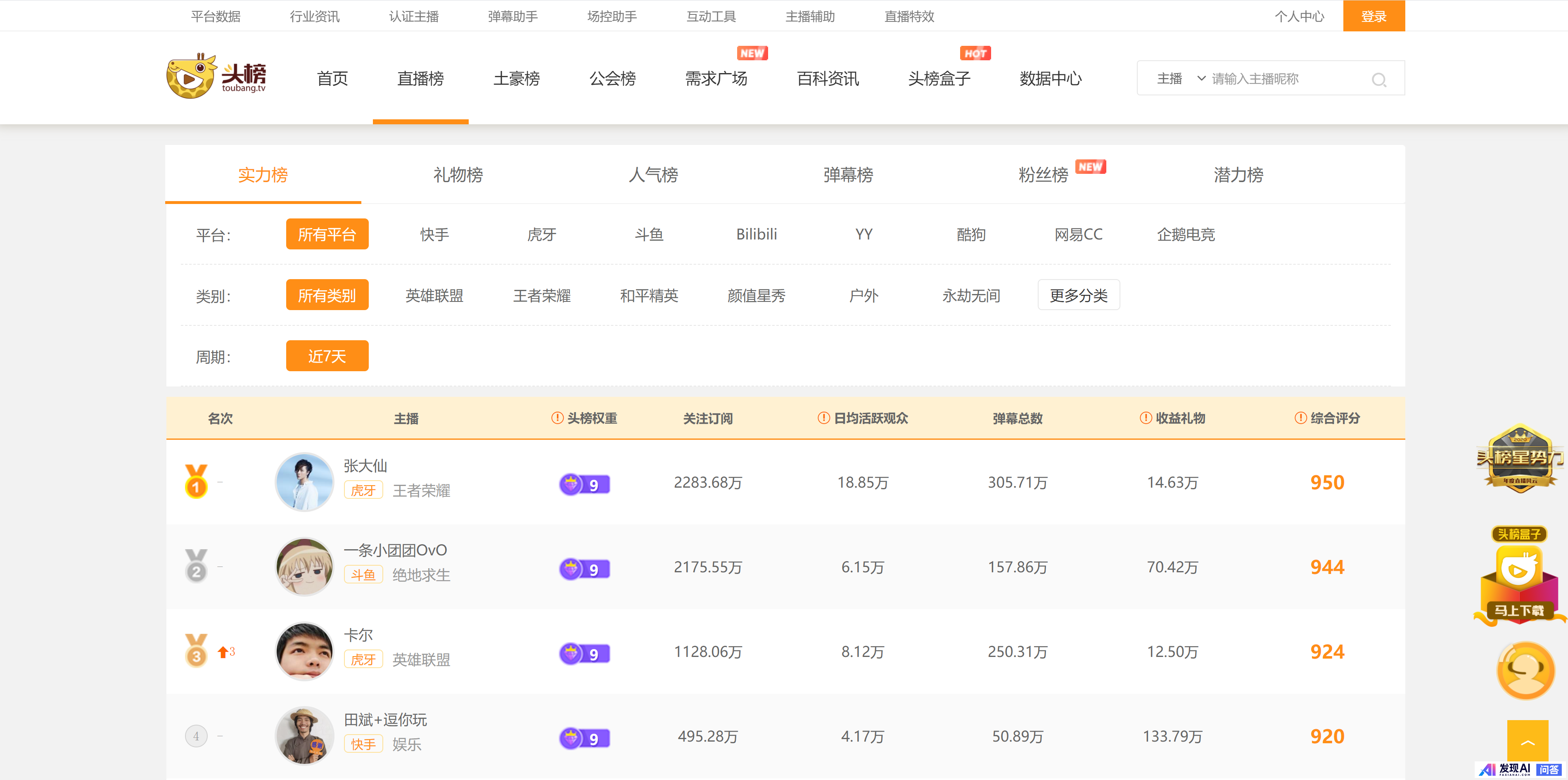Filter by 王者荣耀 category
The width and height of the screenshot is (1568, 780).
[x=542, y=296]
